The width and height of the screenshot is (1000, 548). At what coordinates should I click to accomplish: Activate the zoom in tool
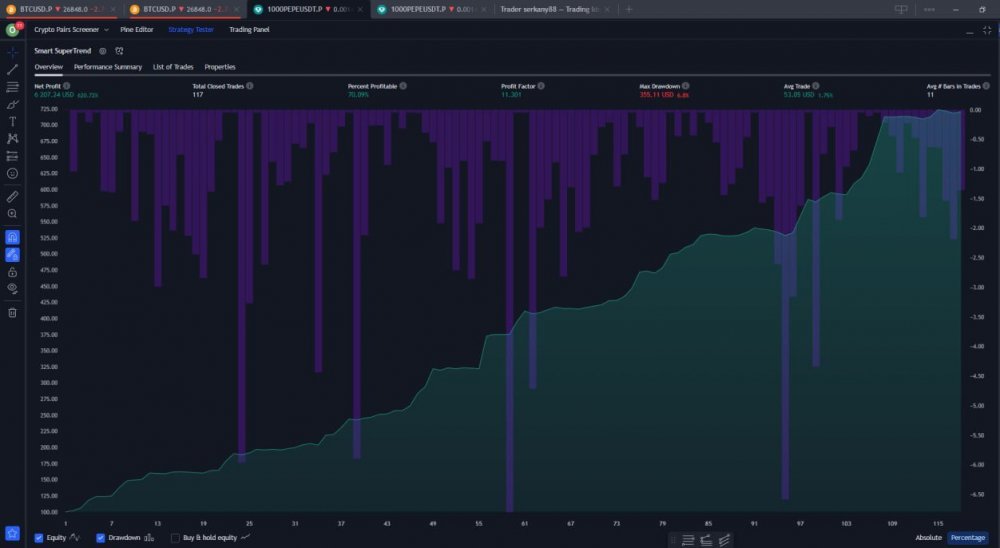12,214
